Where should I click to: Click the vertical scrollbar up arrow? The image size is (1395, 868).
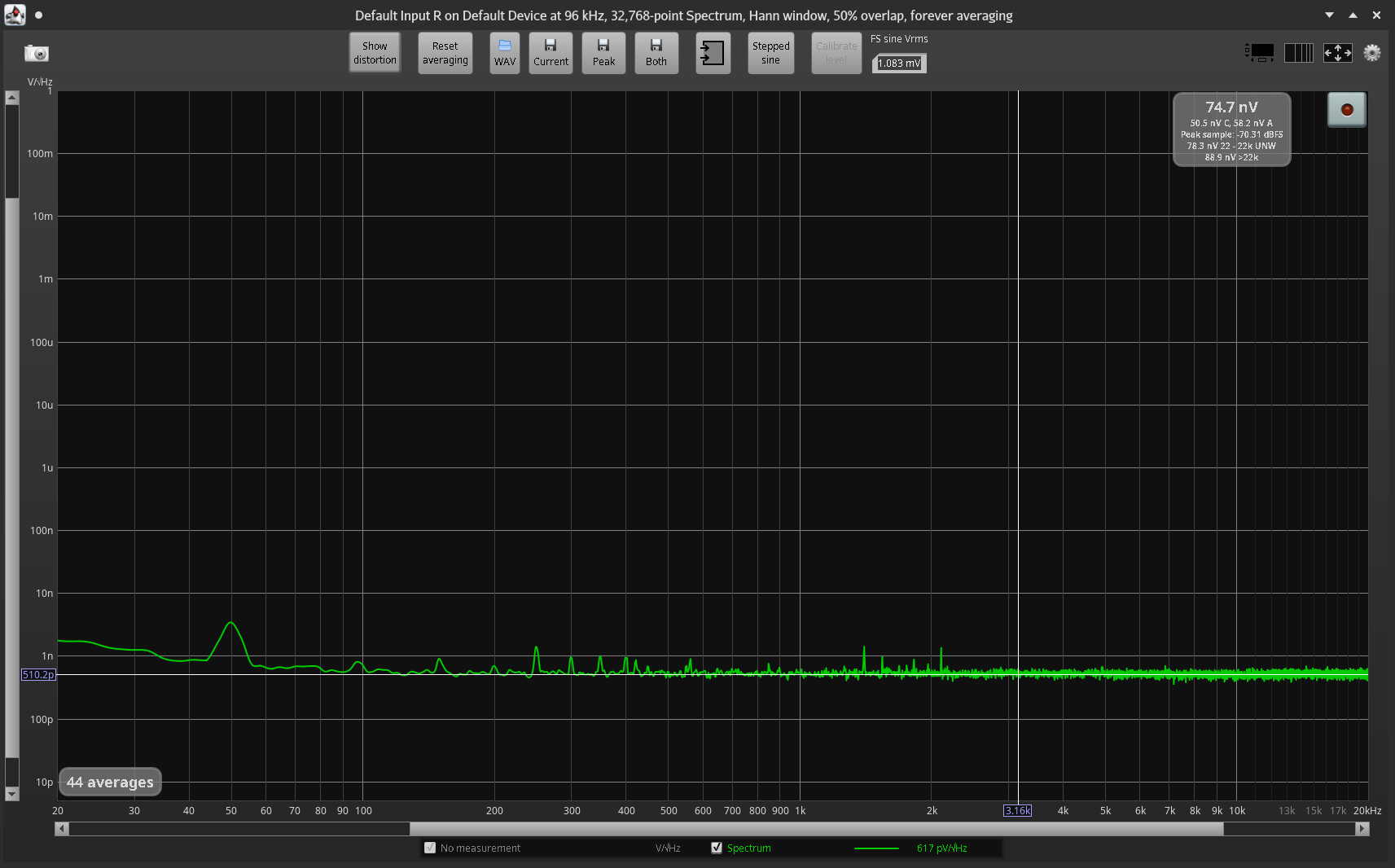[11, 98]
